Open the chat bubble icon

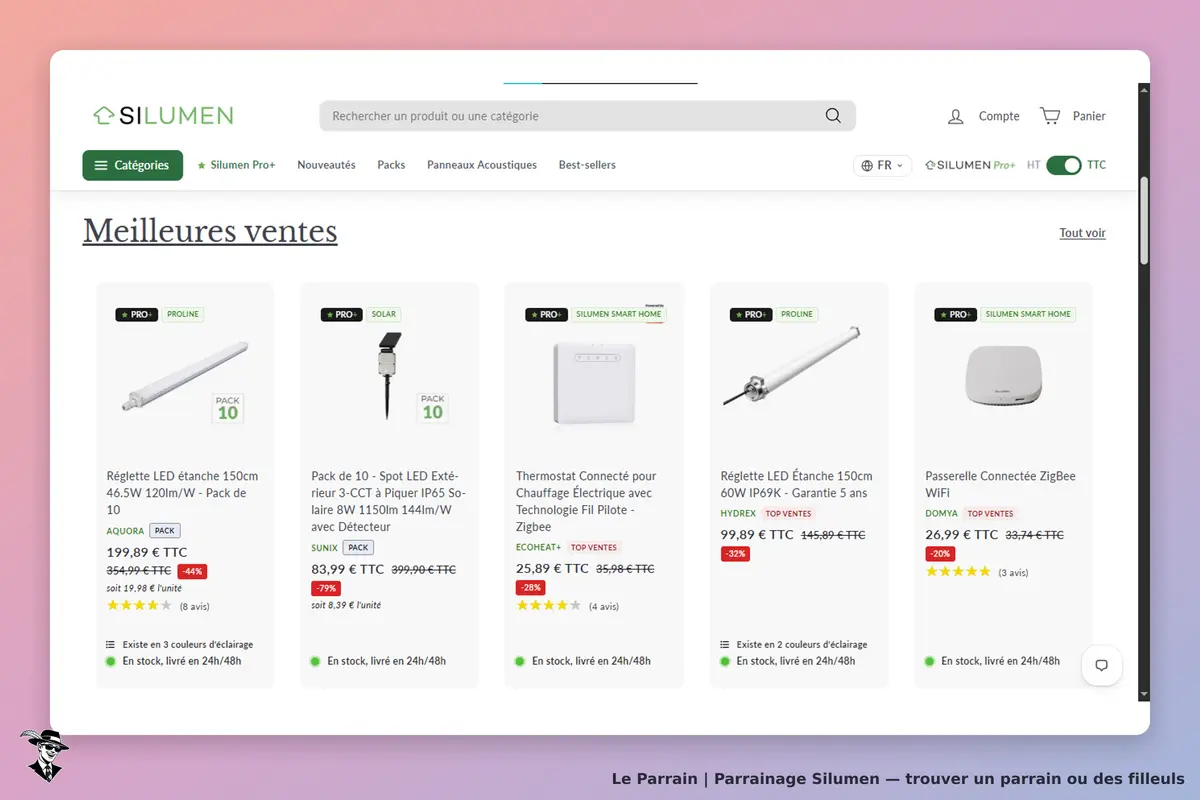[1102, 665]
